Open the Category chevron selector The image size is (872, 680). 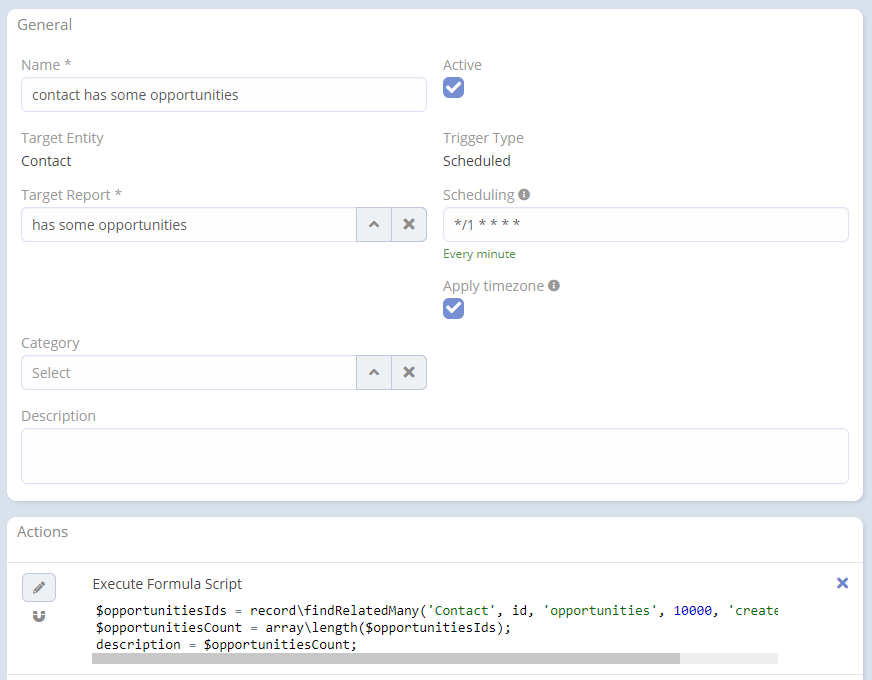tap(374, 373)
